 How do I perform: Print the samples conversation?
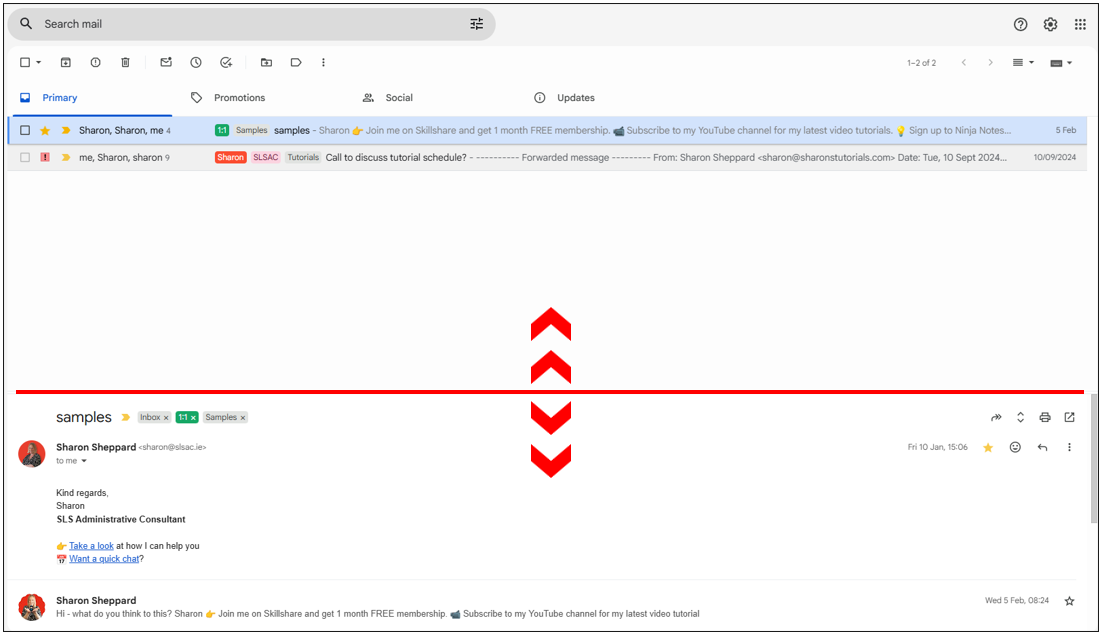click(1045, 417)
